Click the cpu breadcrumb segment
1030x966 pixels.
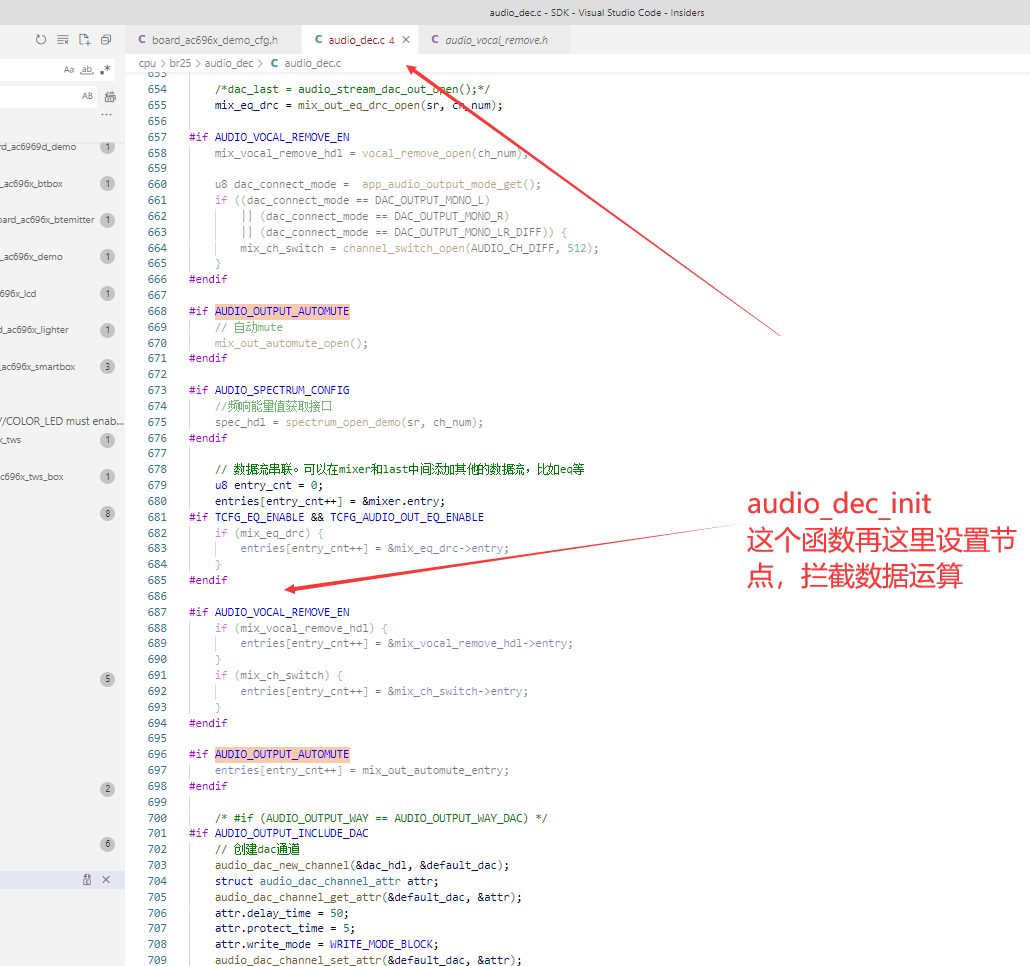[147, 63]
